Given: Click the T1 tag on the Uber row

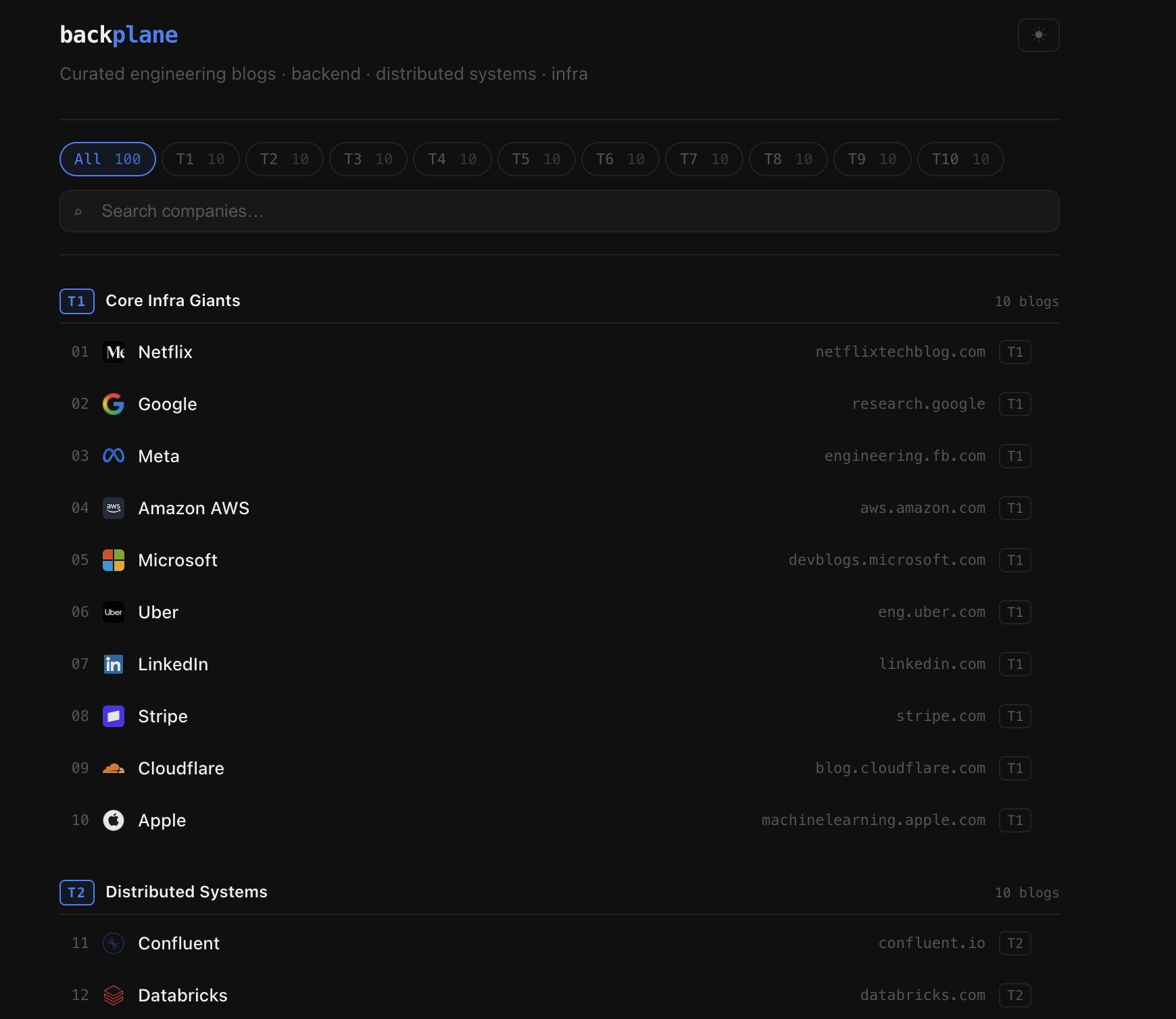Looking at the screenshot, I should click(x=1015, y=612).
